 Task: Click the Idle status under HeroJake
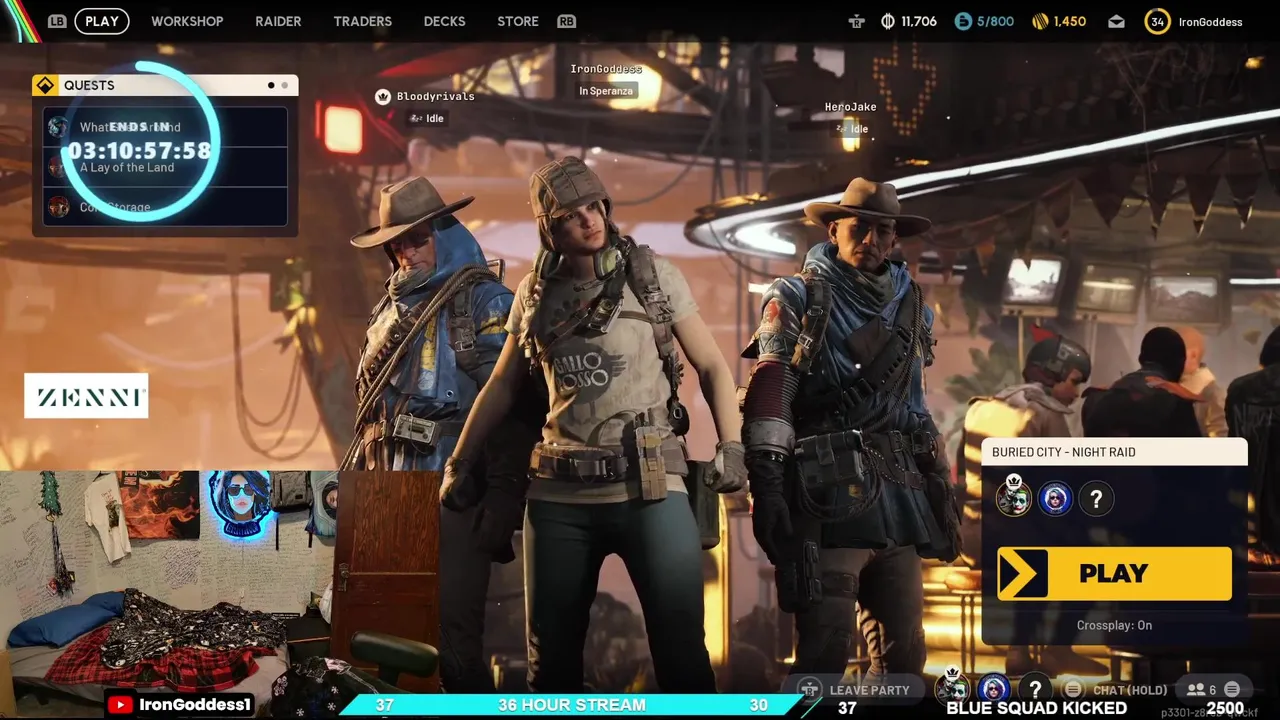click(x=851, y=129)
